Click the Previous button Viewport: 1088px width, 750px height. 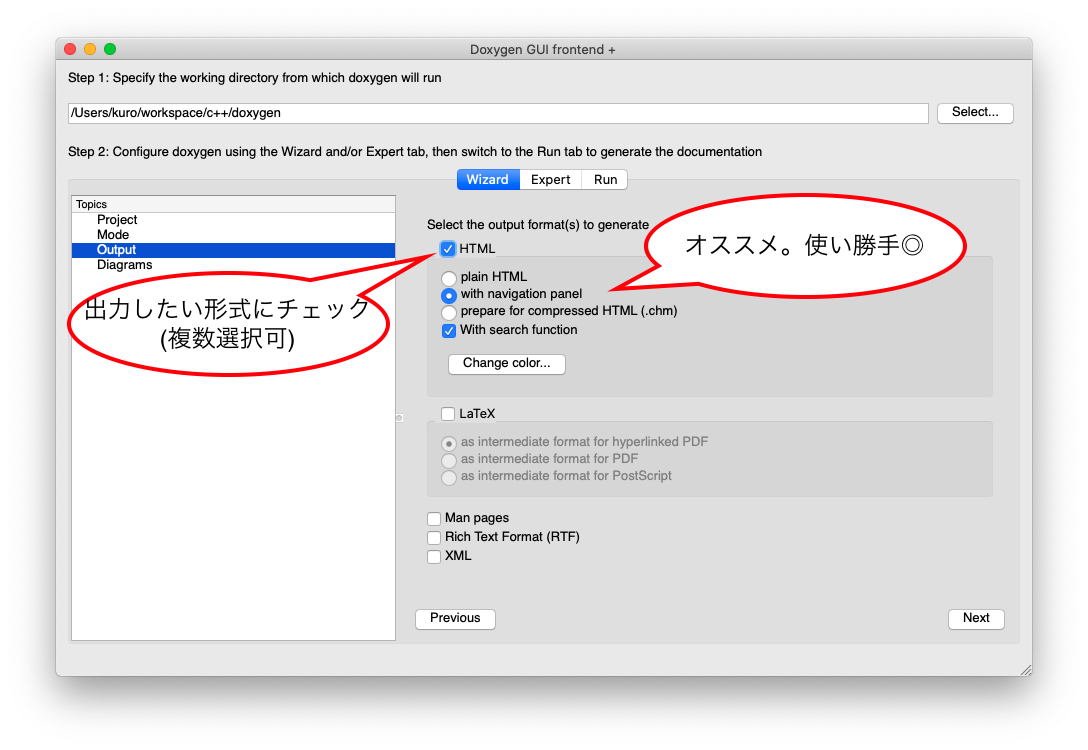455,619
